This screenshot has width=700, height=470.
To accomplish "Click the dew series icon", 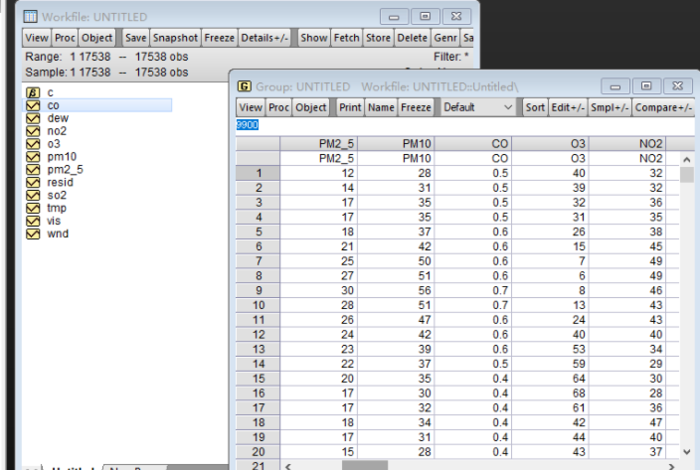I will (32, 118).
